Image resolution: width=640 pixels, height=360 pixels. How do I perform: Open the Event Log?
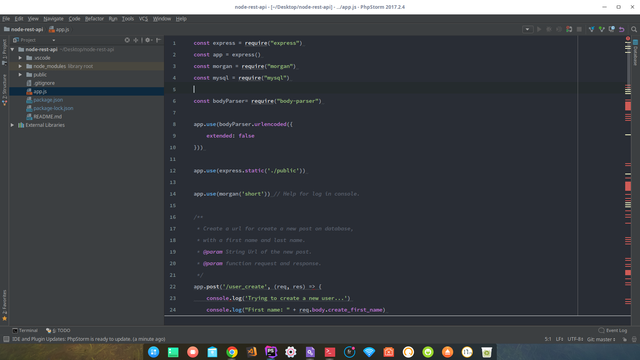(613, 331)
